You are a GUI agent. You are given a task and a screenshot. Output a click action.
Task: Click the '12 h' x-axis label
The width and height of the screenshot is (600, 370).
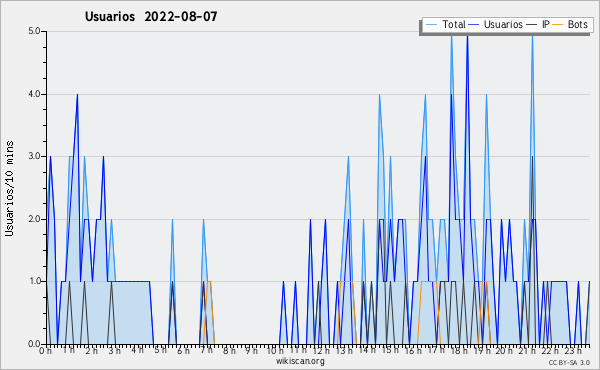click(x=321, y=351)
